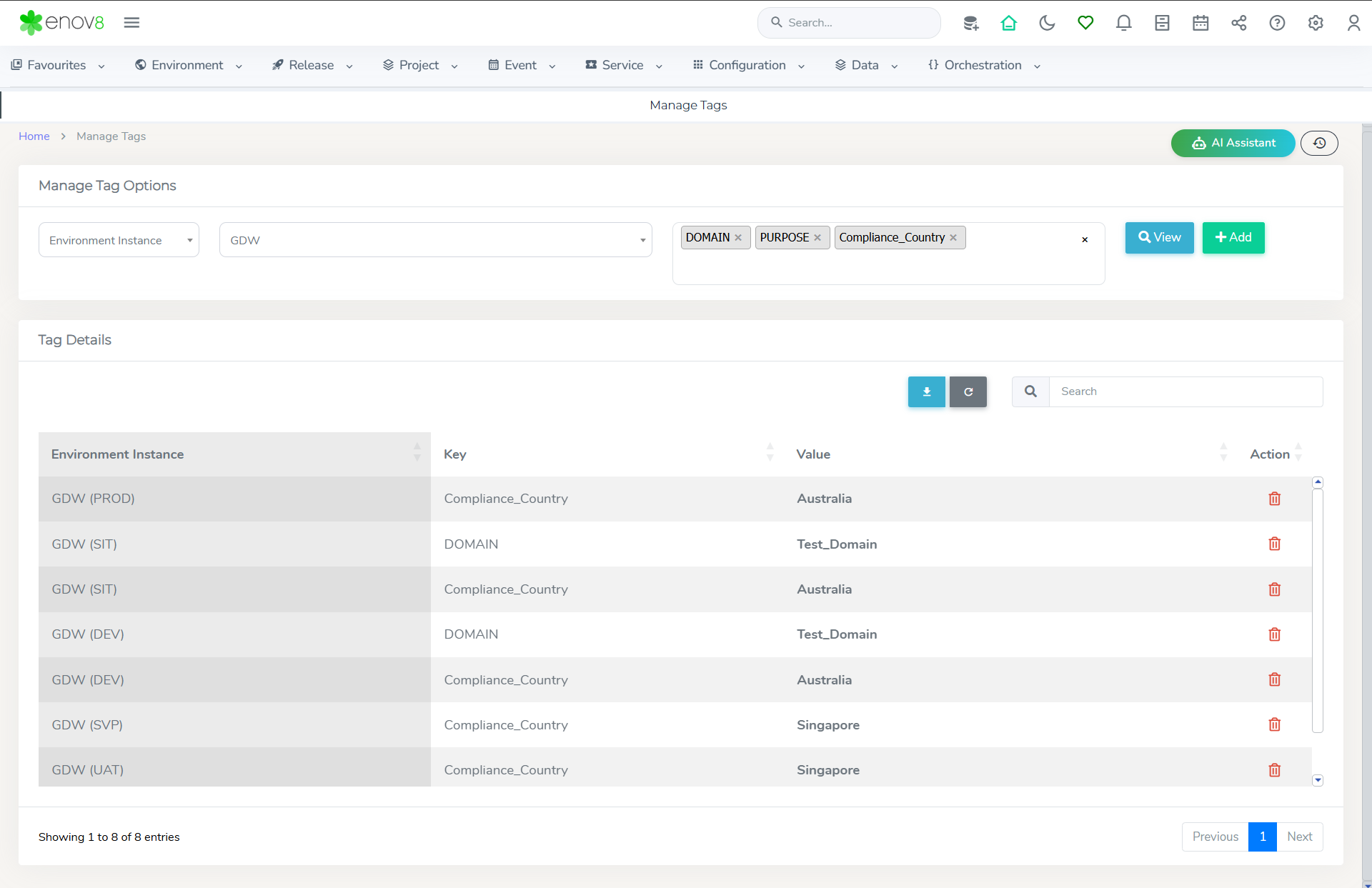Image resolution: width=1372 pixels, height=888 pixels.
Task: Refresh the tag details table
Action: click(x=968, y=391)
